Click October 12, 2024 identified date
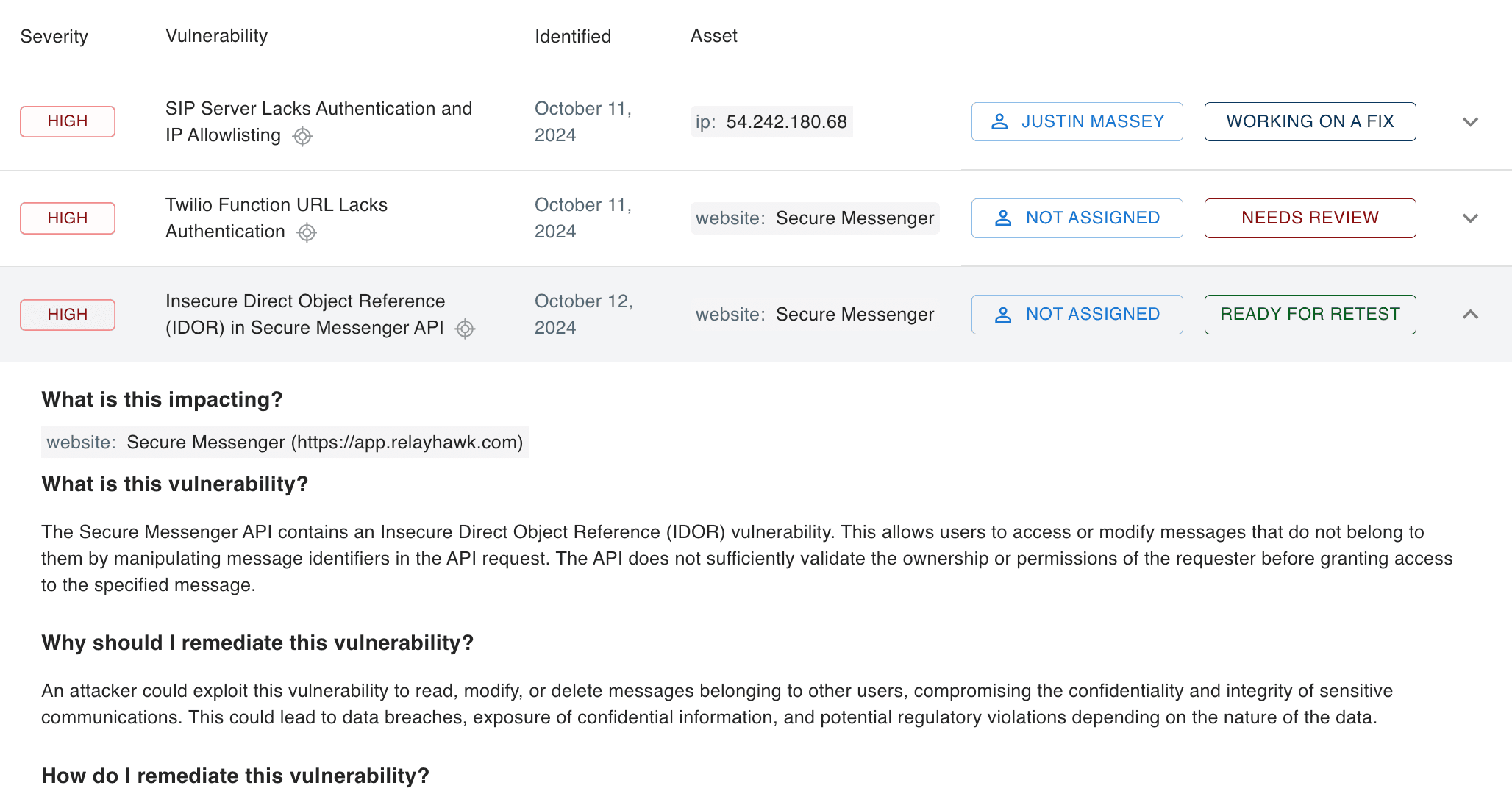Screen dimensions: 1512x791 coord(584,315)
